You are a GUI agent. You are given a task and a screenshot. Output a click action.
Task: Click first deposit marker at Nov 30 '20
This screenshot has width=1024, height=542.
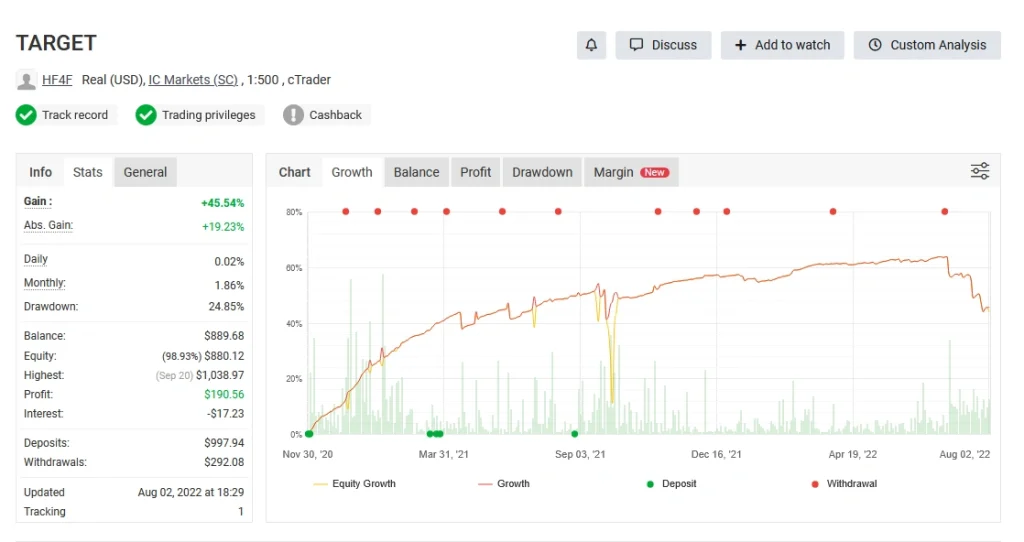click(309, 434)
